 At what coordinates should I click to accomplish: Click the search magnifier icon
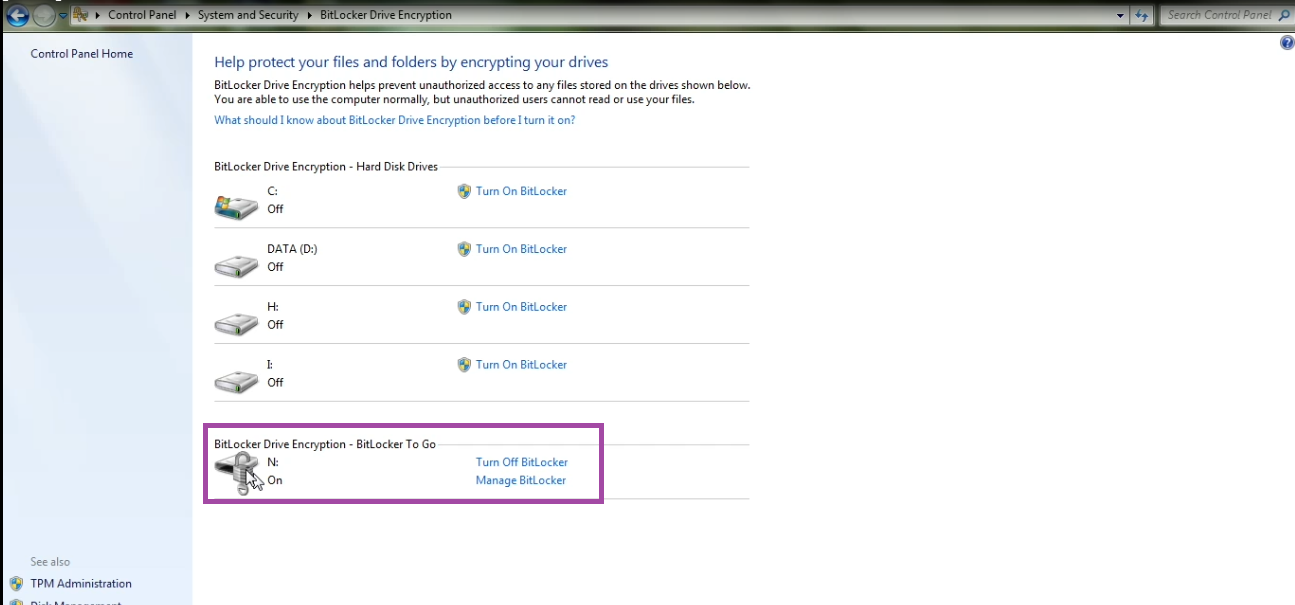(1283, 15)
